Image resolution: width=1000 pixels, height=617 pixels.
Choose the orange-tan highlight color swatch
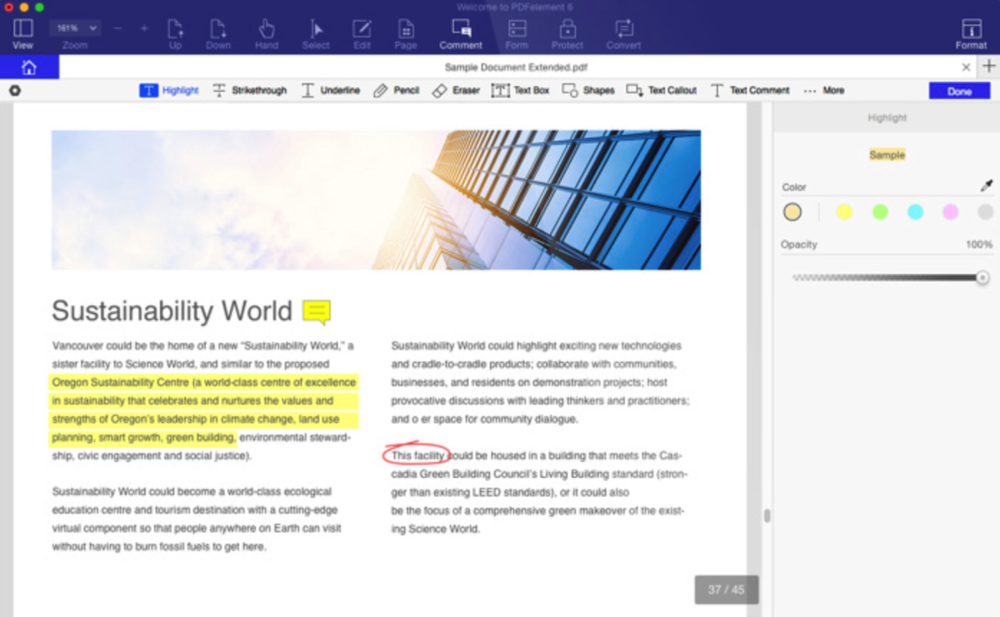click(792, 212)
